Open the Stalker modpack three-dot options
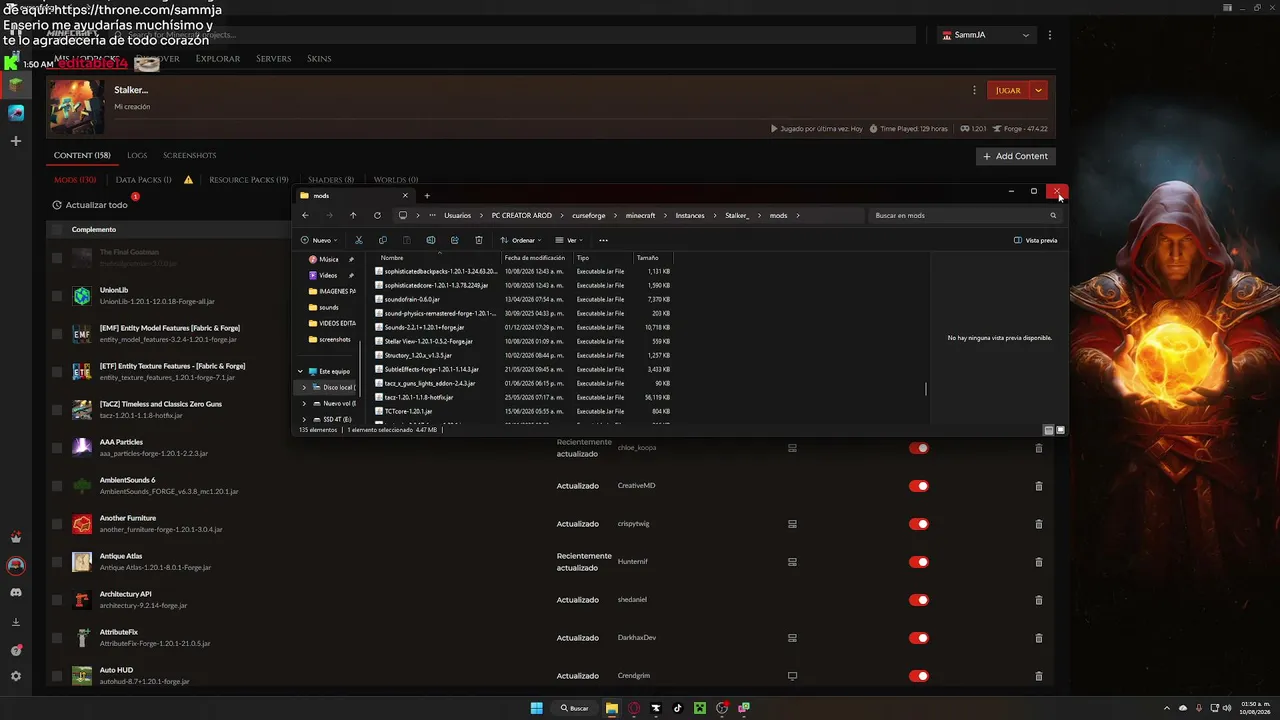1280x720 pixels. 974,90
